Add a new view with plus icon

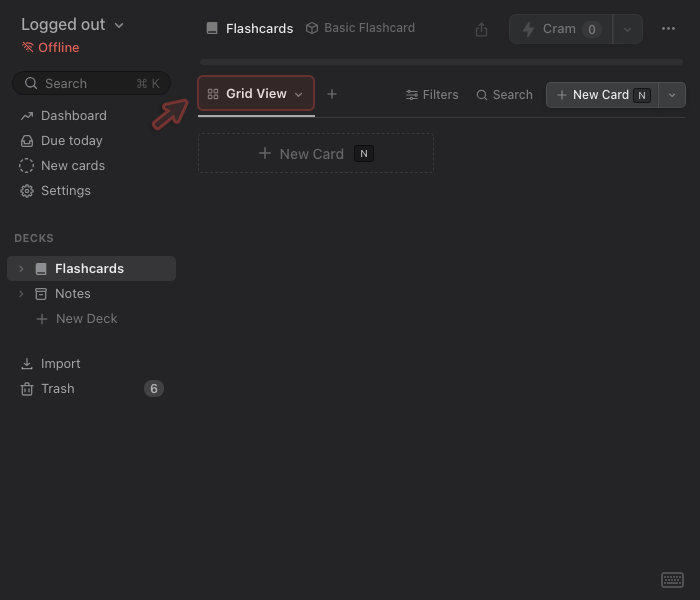coord(332,94)
